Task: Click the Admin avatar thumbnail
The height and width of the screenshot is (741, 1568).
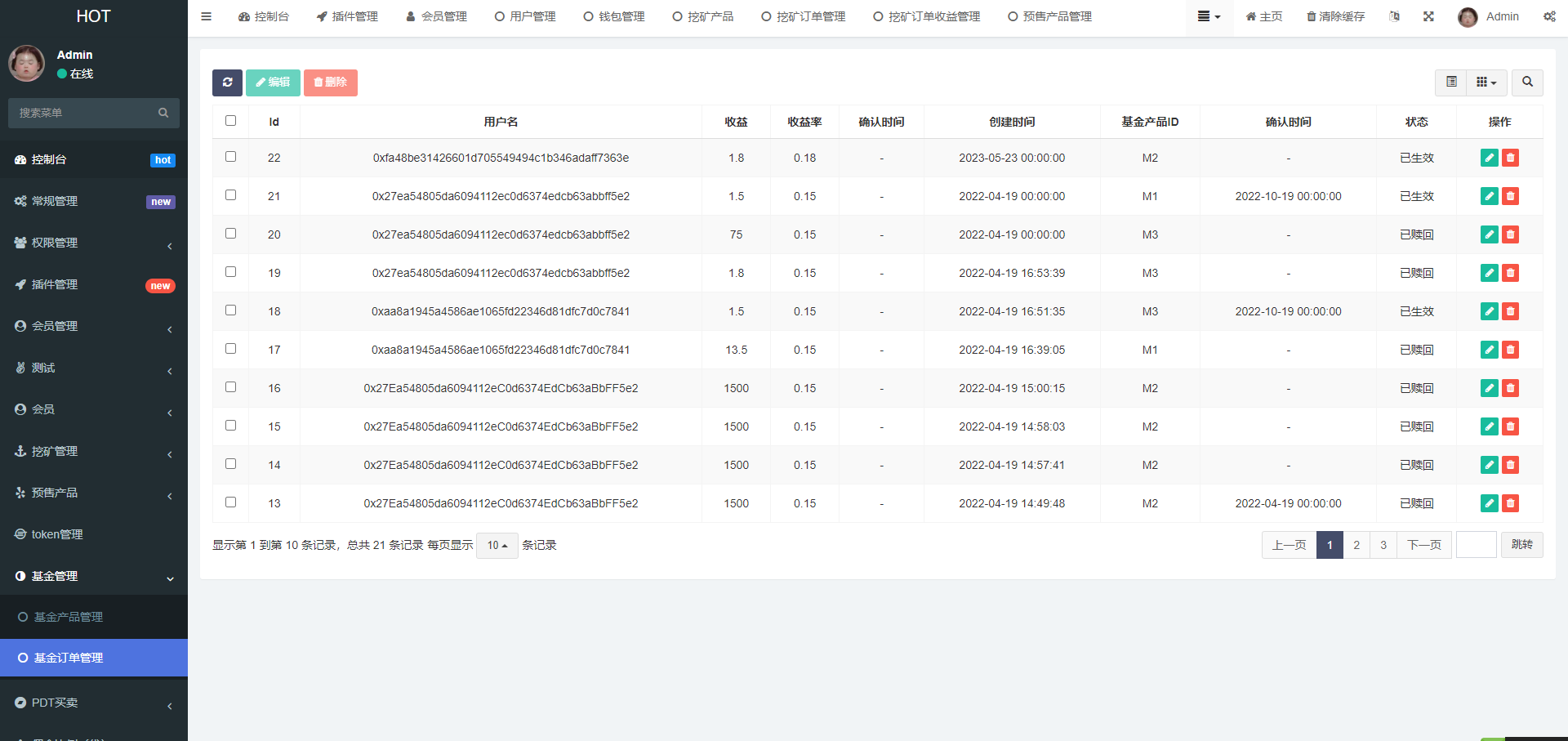Action: [x=1467, y=16]
